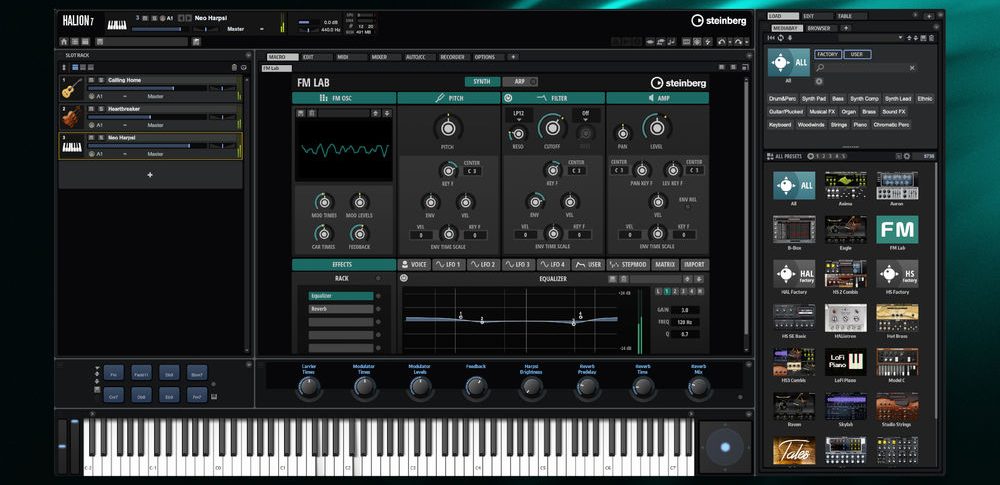Add a slot with the plus button
This screenshot has width=1000, height=485.
tap(150, 175)
